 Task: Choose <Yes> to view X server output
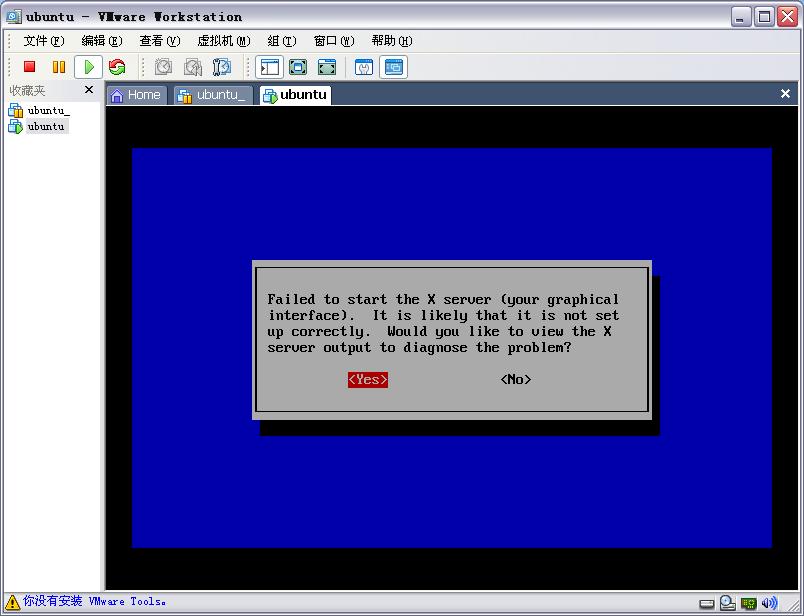pos(368,380)
